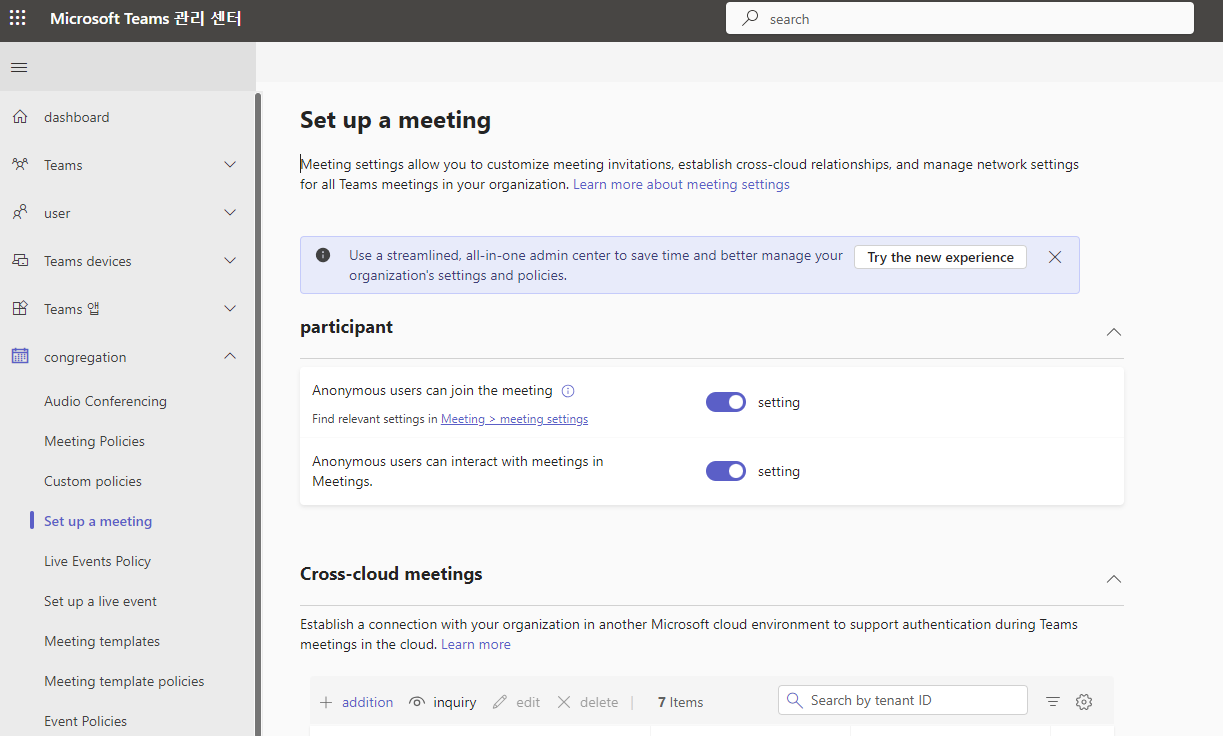Expand the Teams devices section

tap(230, 261)
